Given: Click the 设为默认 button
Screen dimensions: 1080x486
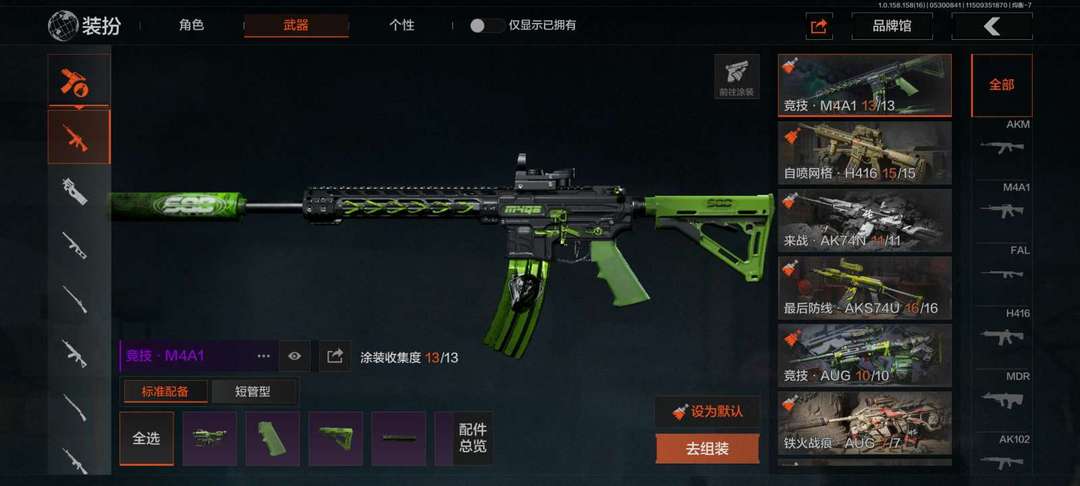Looking at the screenshot, I should (x=708, y=412).
